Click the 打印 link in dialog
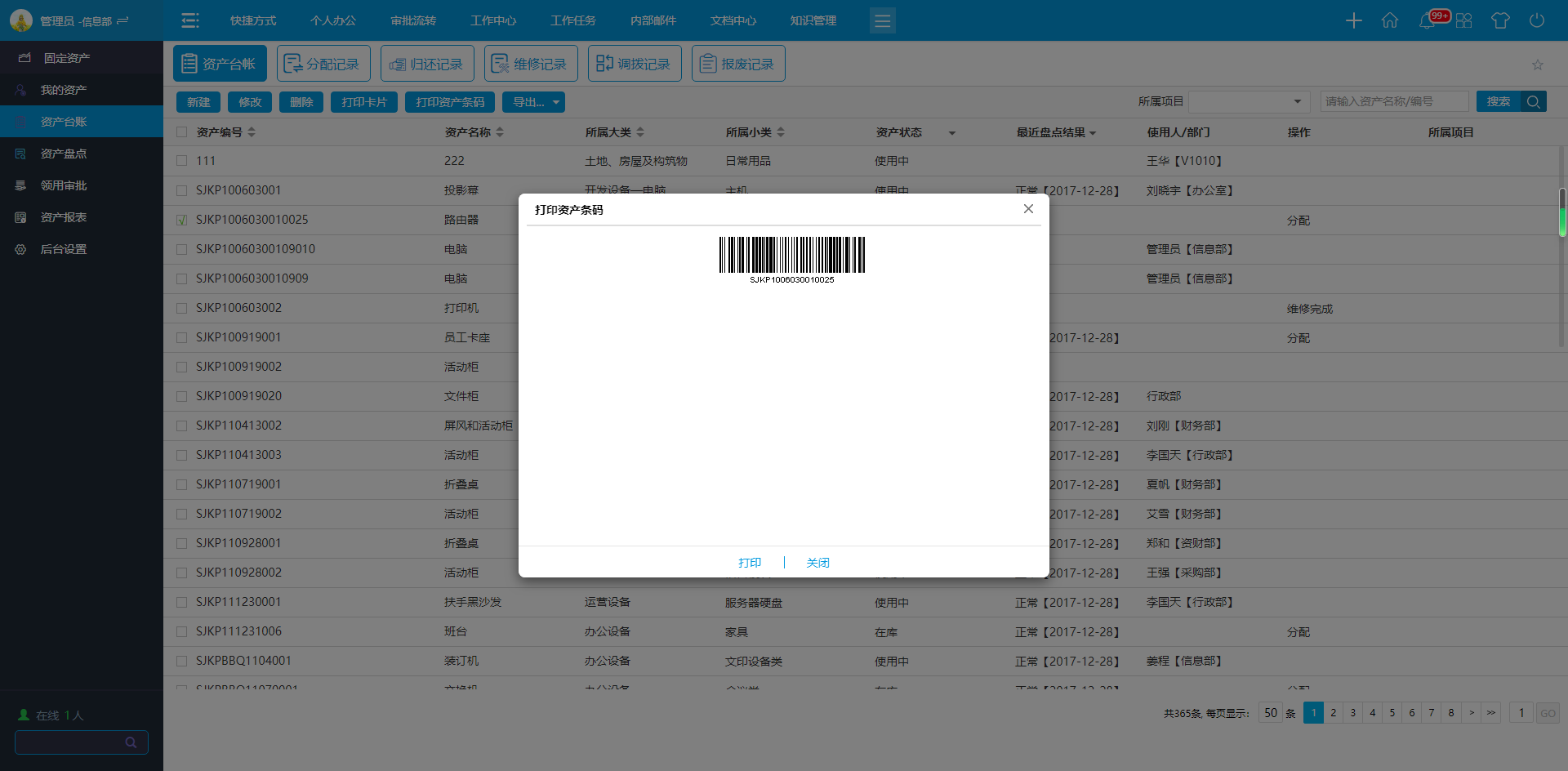This screenshot has height=771, width=1568. coord(749,563)
